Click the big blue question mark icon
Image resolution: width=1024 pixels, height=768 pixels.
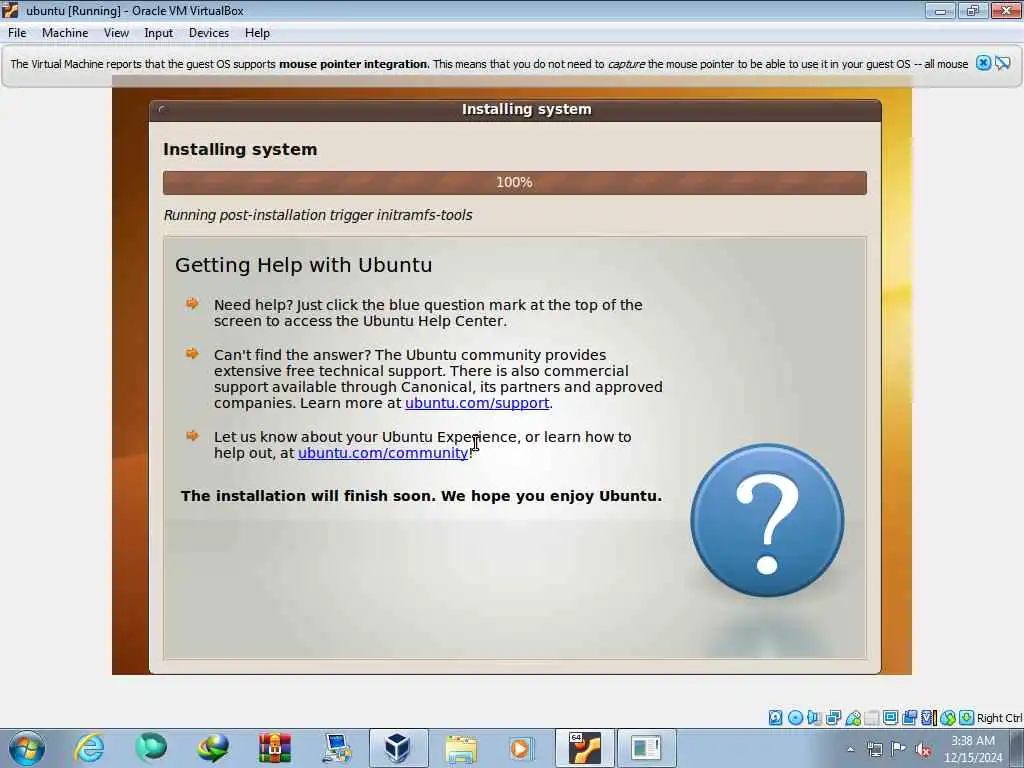[767, 520]
